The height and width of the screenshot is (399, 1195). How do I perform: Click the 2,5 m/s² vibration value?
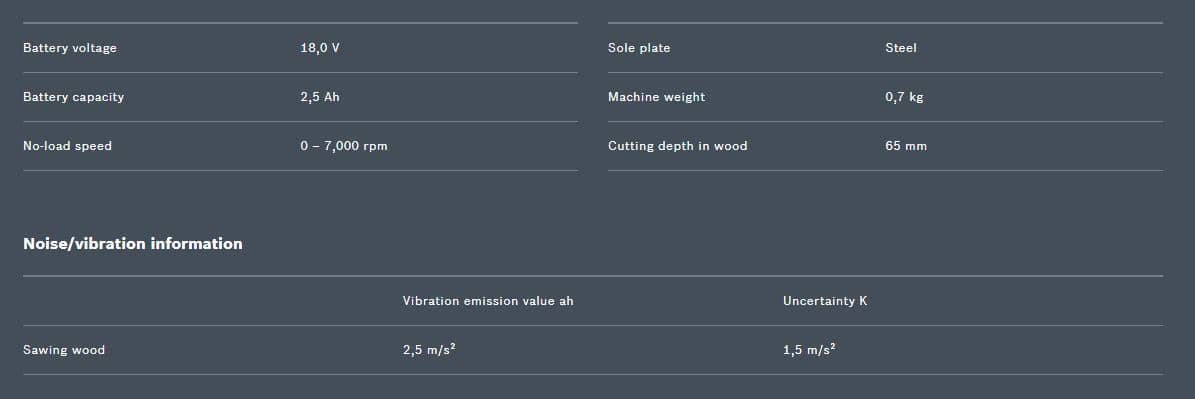click(429, 350)
